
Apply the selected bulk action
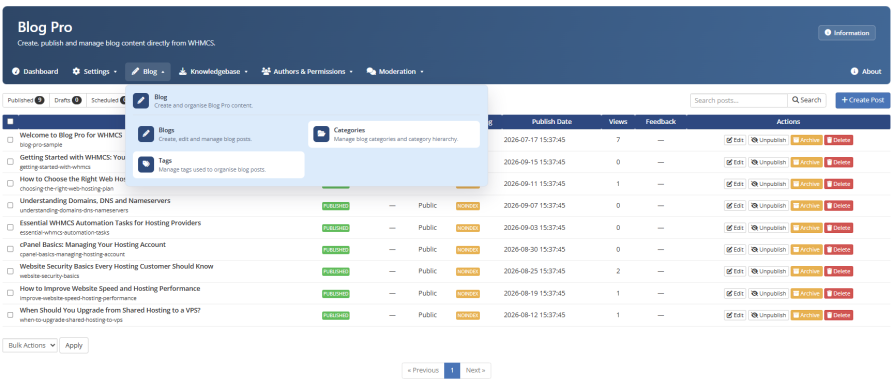click(74, 345)
